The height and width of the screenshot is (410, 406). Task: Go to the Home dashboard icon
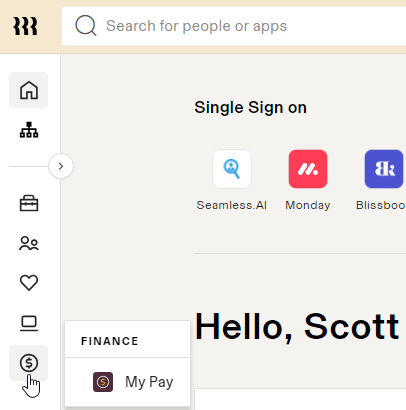[x=29, y=90]
